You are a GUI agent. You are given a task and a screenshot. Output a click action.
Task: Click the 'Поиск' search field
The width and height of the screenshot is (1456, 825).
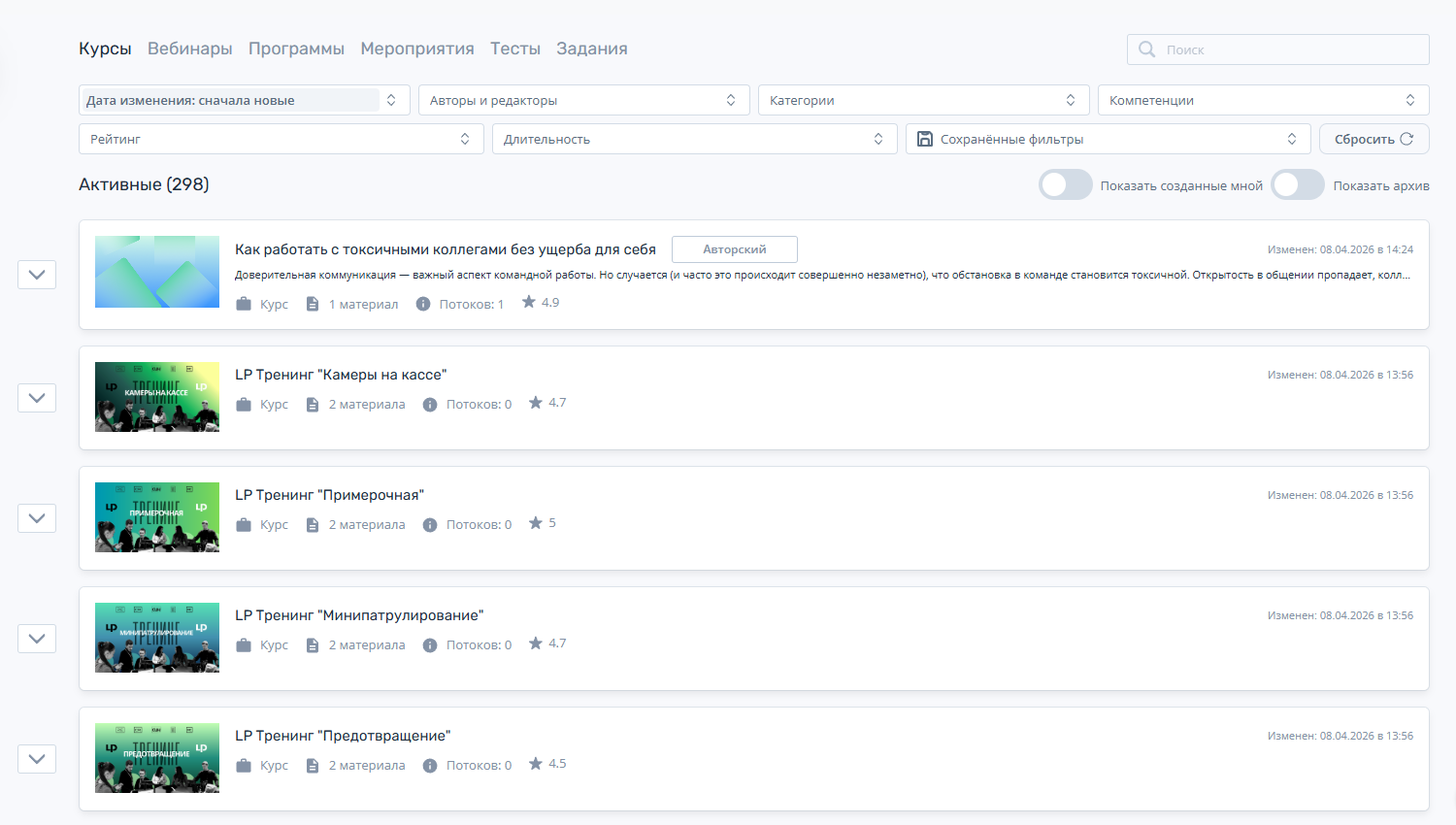tap(1278, 49)
